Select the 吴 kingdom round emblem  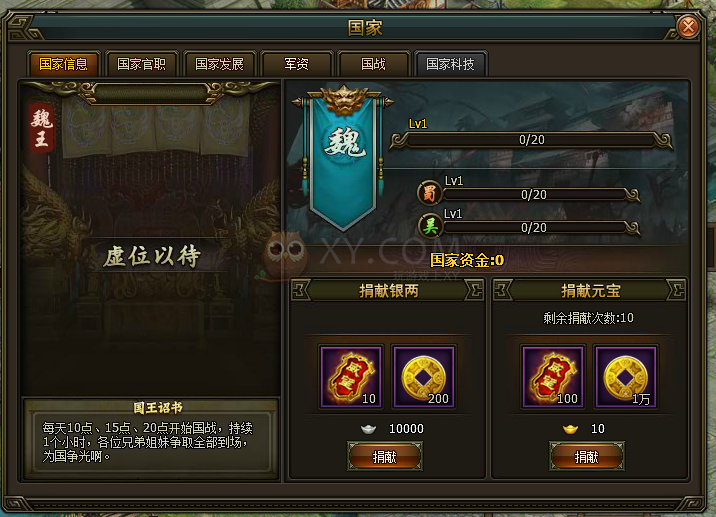pos(430,226)
